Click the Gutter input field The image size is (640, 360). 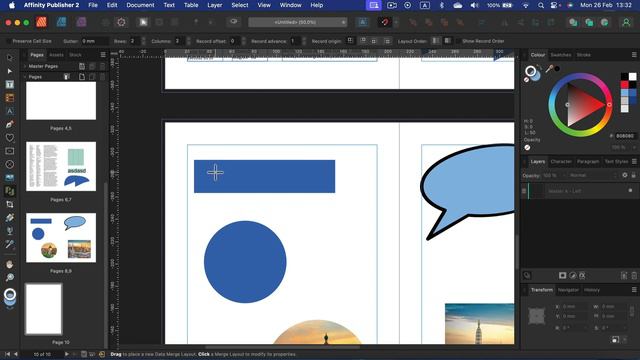(x=95, y=41)
